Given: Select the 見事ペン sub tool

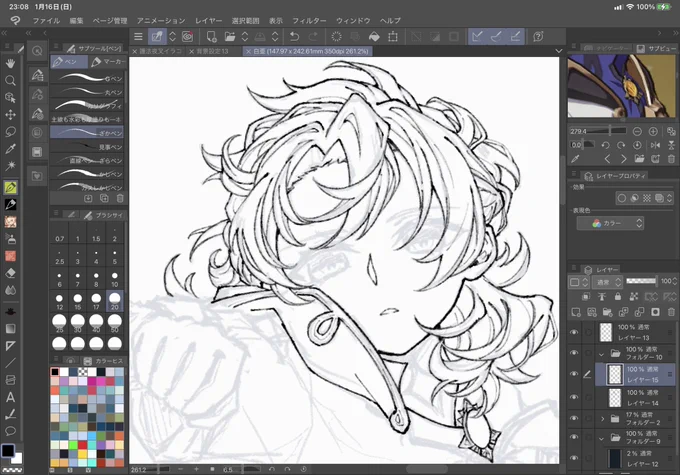Looking at the screenshot, I should click(87, 147).
